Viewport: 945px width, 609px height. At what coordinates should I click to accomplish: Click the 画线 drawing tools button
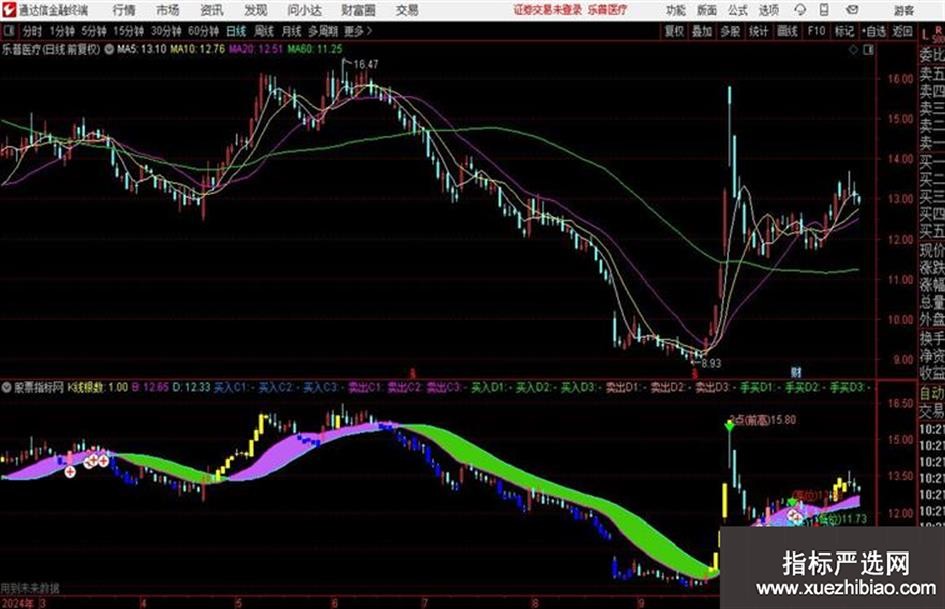[x=787, y=31]
